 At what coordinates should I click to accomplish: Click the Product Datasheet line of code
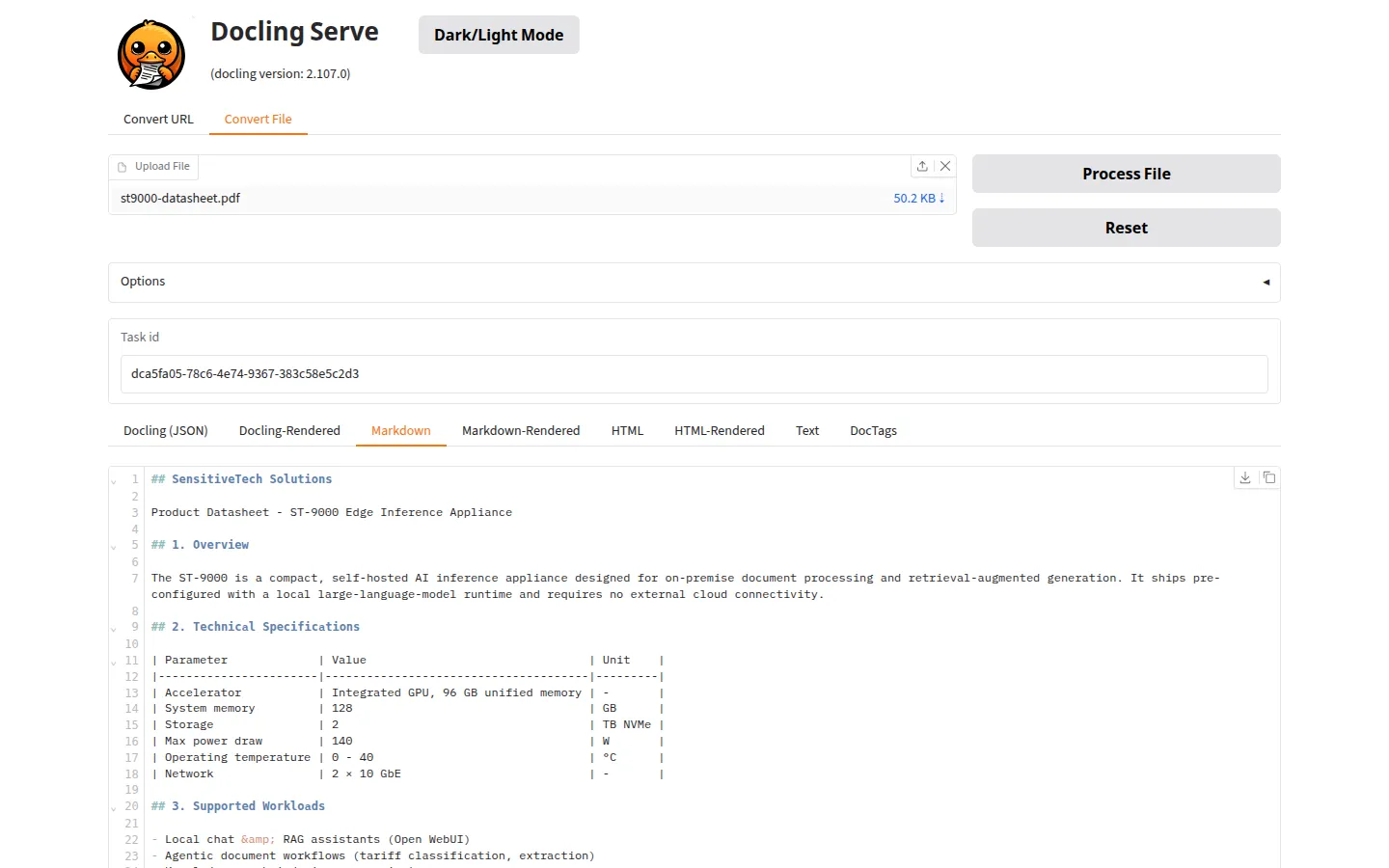tap(332, 512)
